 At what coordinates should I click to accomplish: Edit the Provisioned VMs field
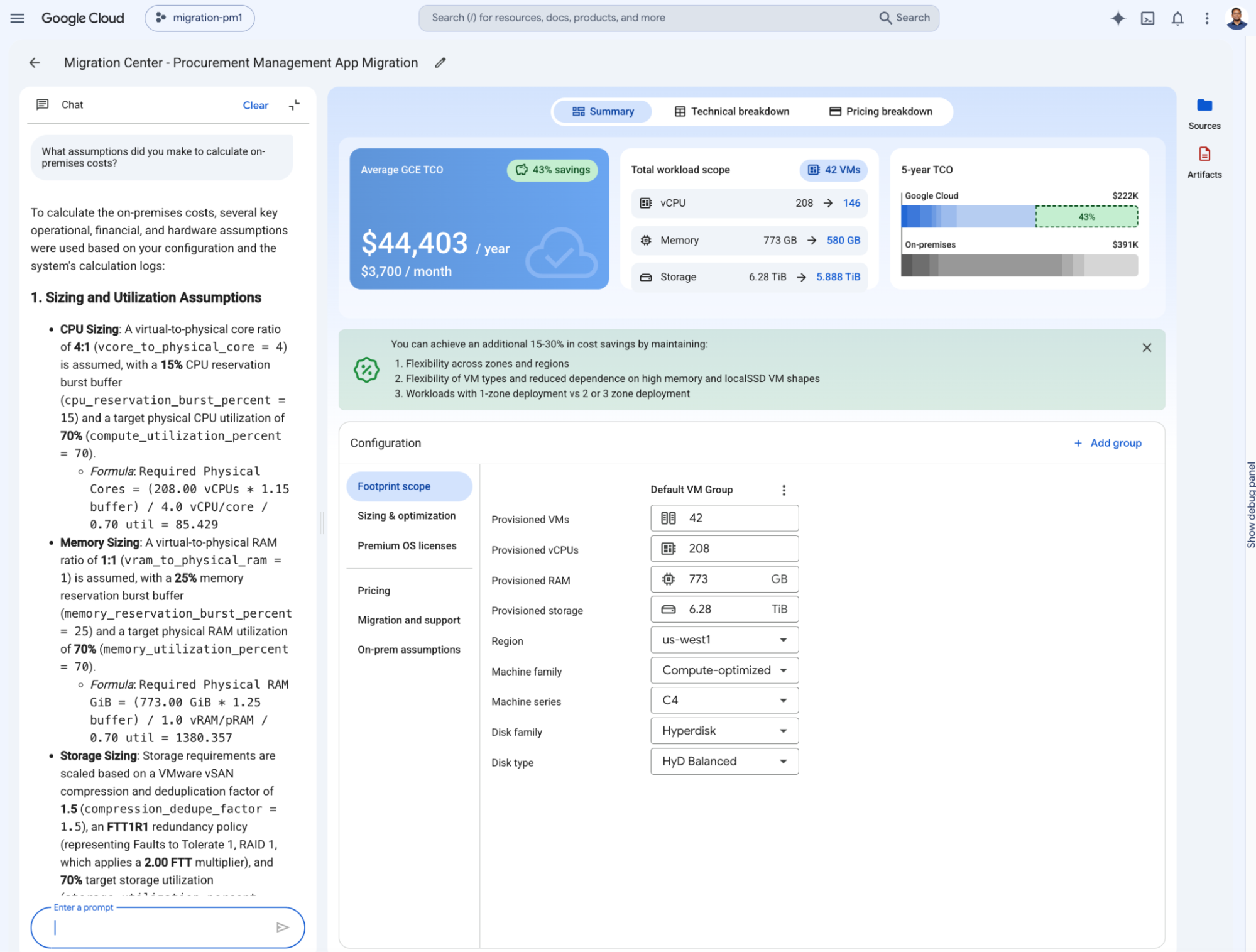tap(724, 518)
